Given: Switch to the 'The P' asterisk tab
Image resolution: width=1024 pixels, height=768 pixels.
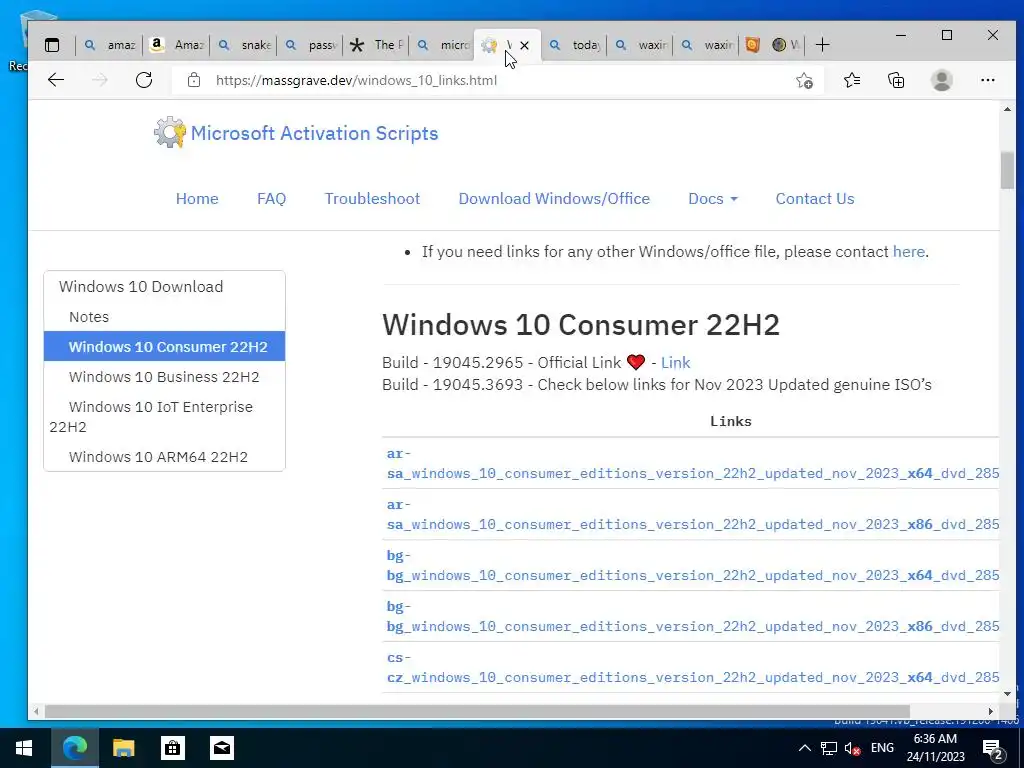Looking at the screenshot, I should (377, 45).
